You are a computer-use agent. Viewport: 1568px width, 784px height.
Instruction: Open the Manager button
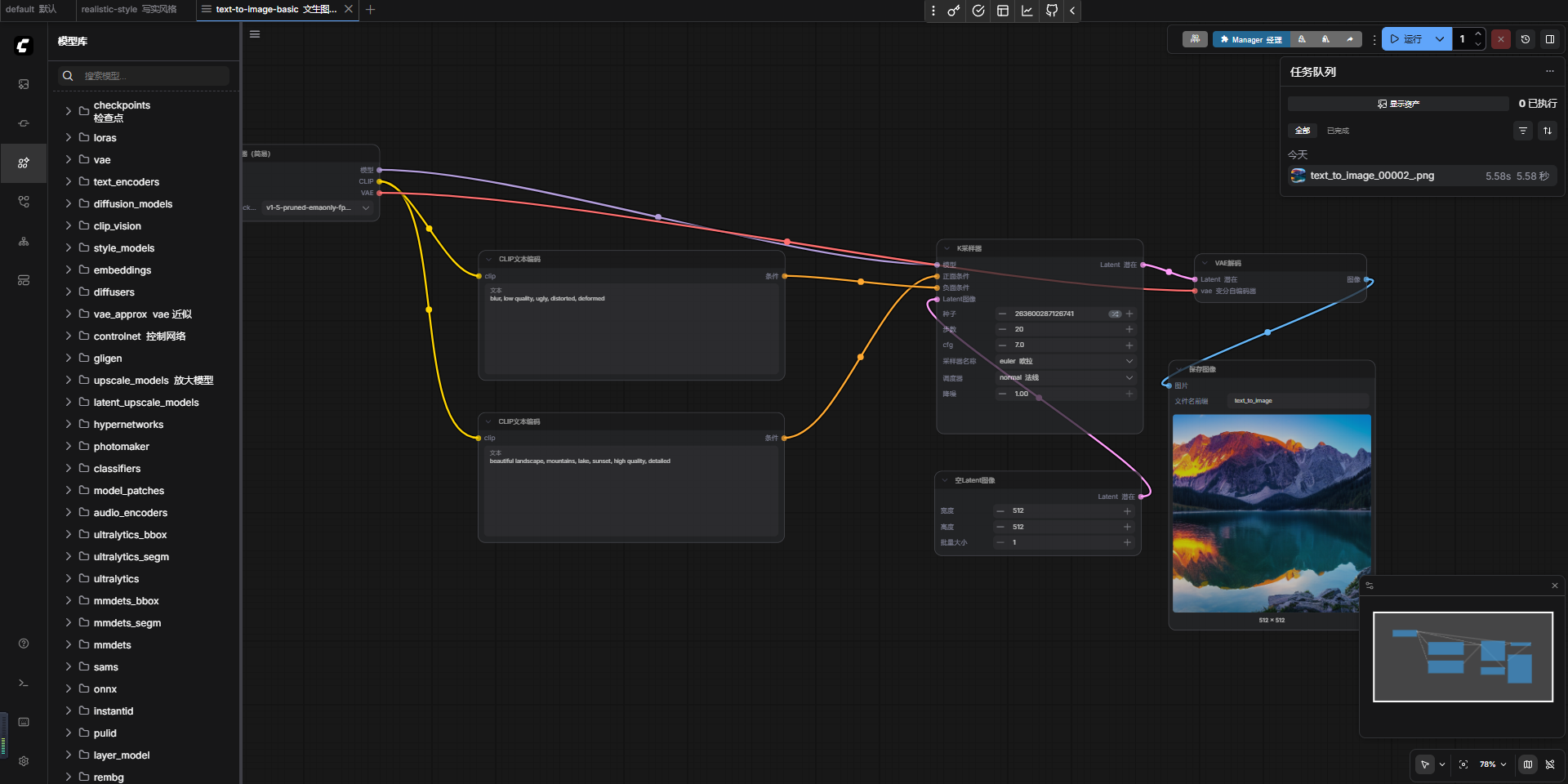click(1251, 39)
